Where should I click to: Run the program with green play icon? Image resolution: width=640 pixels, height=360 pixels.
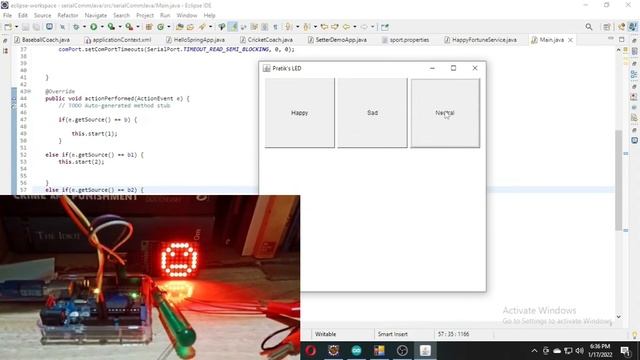(x=93, y=27)
